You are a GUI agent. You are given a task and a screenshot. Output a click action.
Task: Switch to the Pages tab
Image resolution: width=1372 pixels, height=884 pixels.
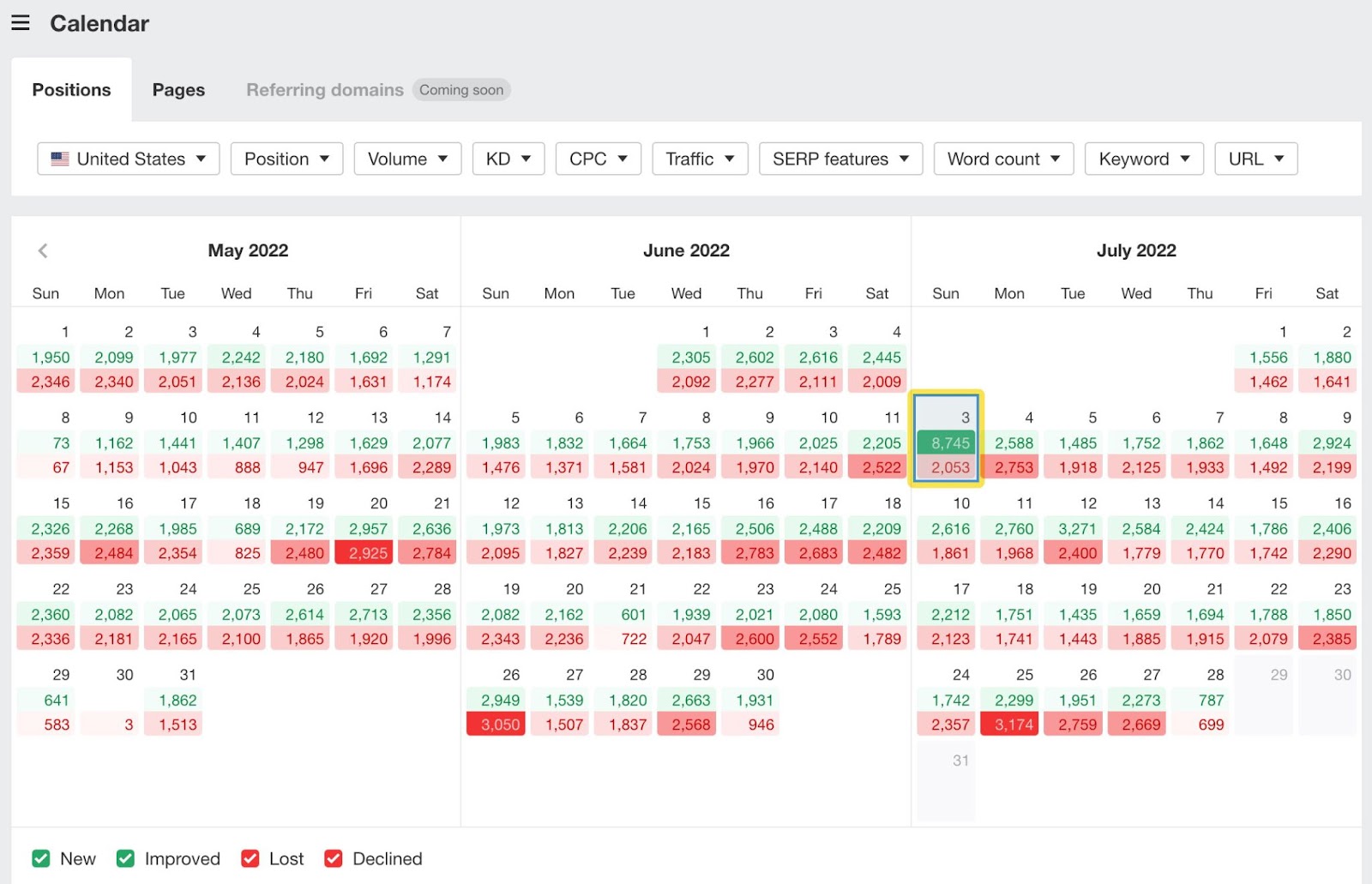(178, 89)
